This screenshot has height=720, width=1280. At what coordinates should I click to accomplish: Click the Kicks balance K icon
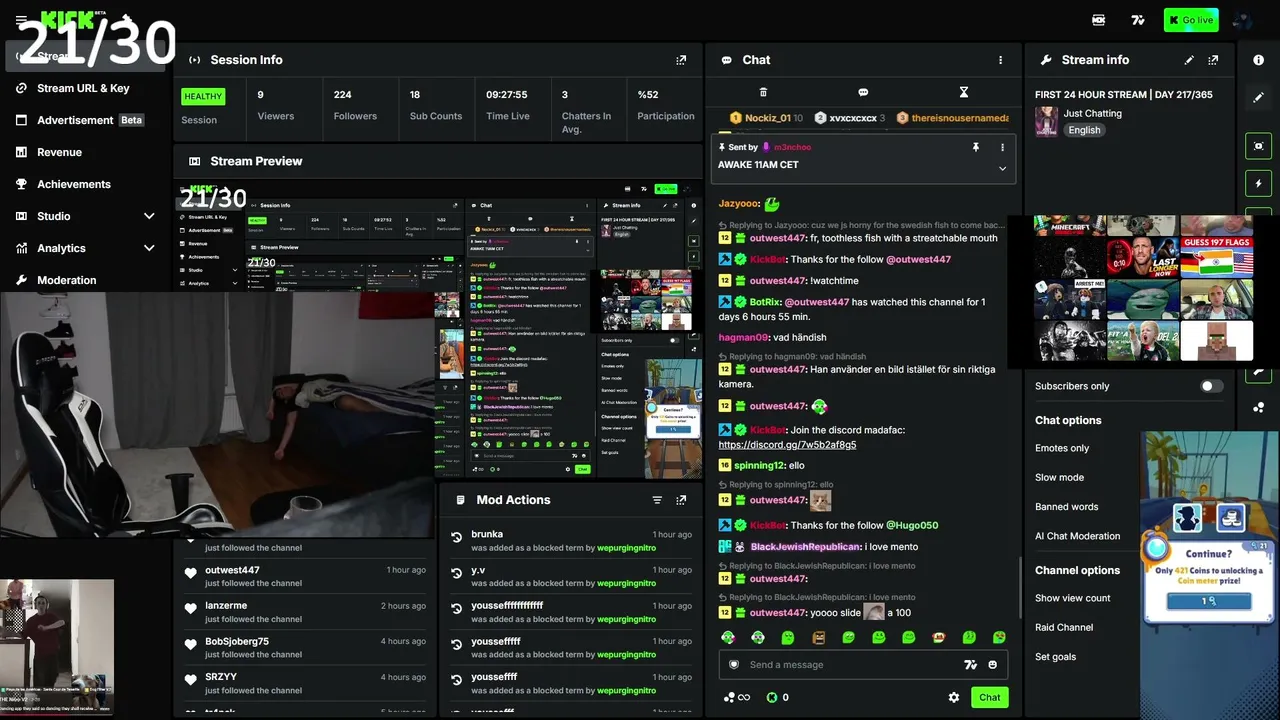coord(772,697)
